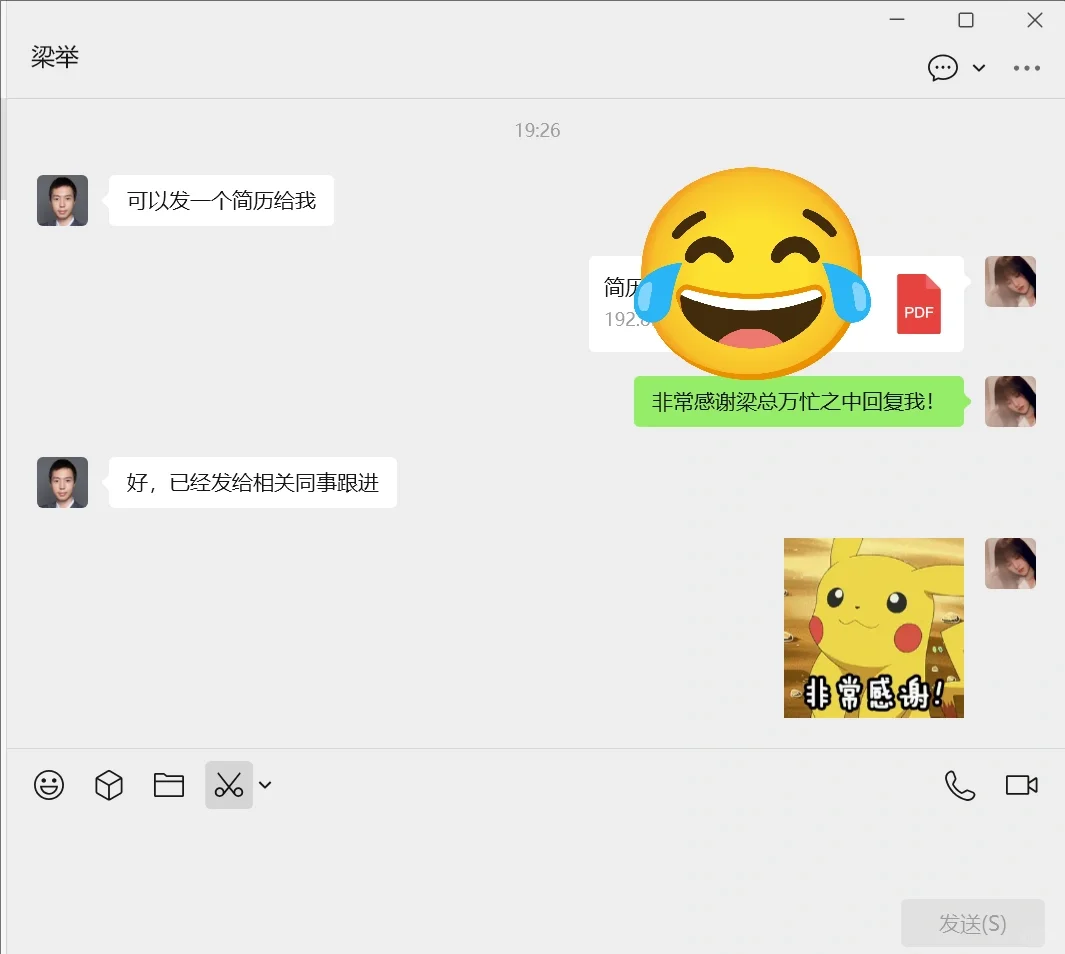Screen dimensions: 1065x954
Task: Open the send file folder icon
Action: tap(168, 785)
